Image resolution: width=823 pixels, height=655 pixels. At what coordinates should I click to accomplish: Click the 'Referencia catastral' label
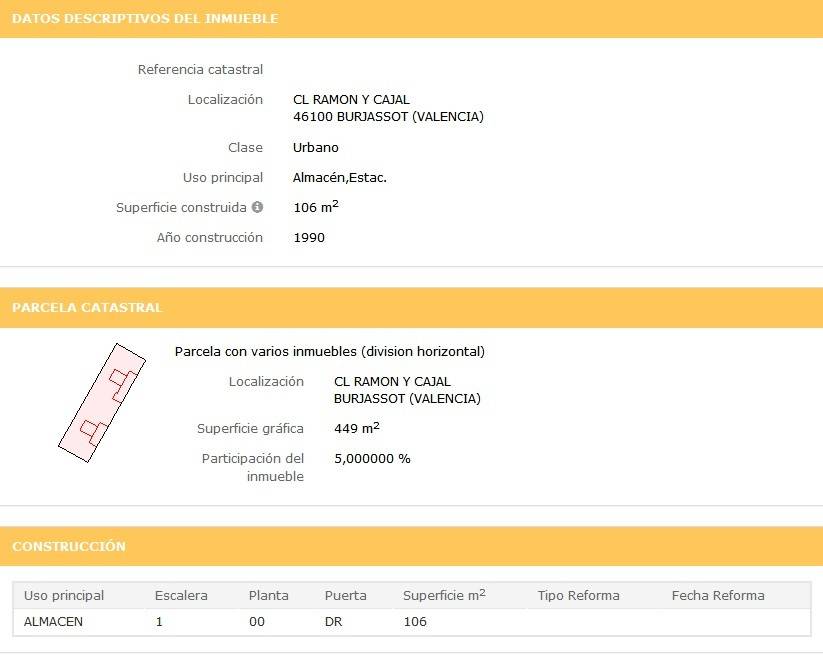click(x=200, y=69)
